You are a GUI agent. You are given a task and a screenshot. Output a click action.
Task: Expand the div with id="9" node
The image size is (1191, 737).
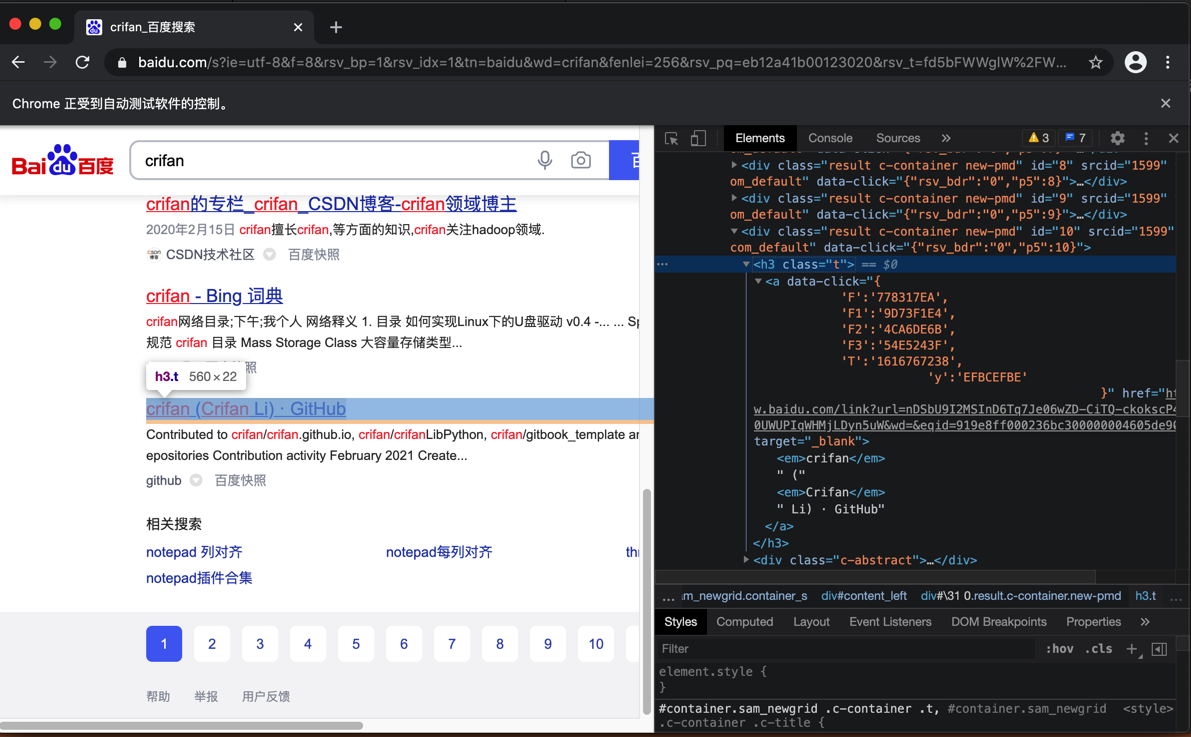734,198
